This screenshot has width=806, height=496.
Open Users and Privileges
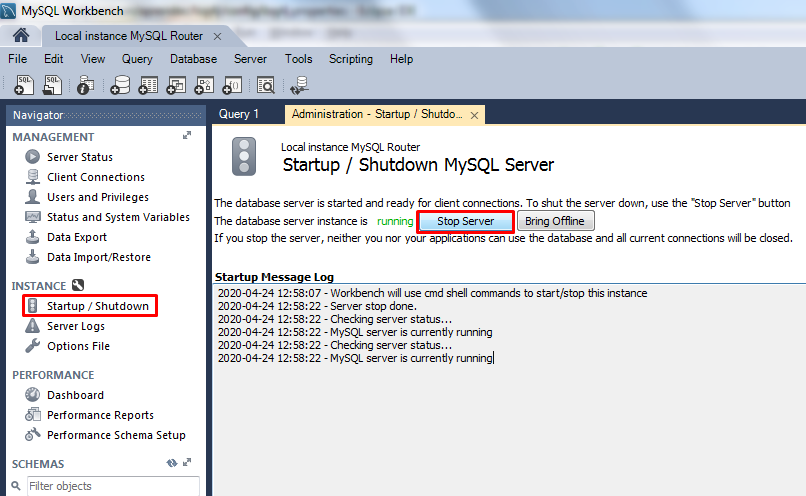tap(98, 197)
